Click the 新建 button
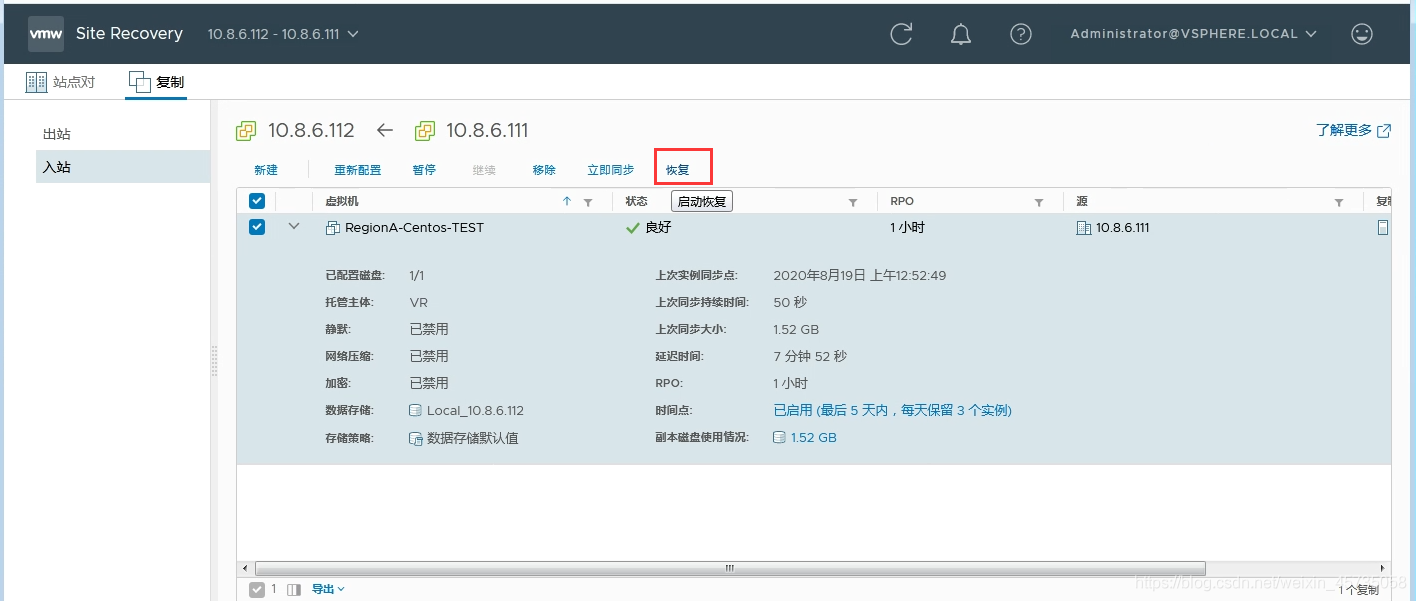 click(266, 170)
